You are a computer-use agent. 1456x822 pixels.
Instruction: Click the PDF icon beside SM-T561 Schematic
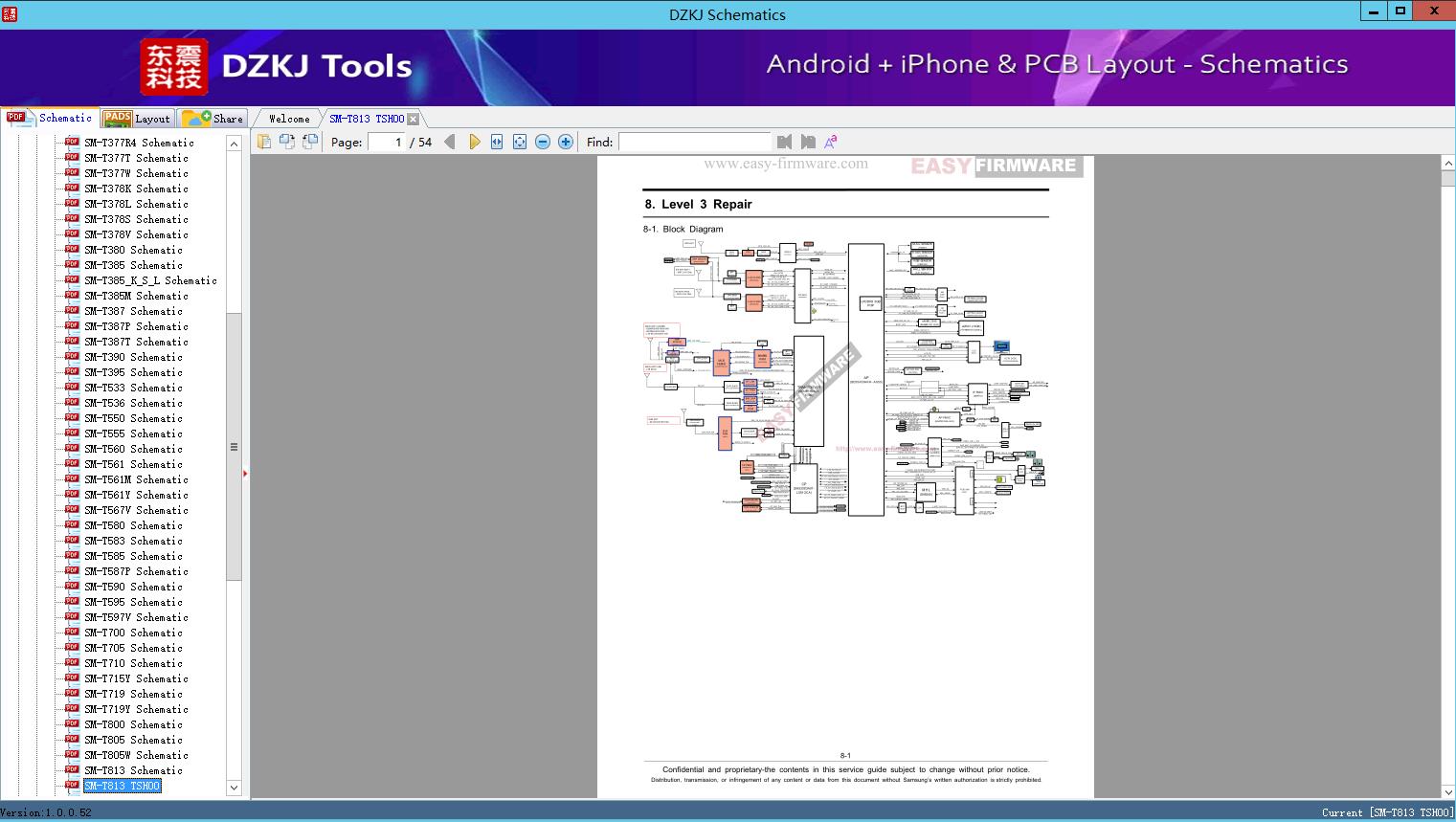[72, 464]
